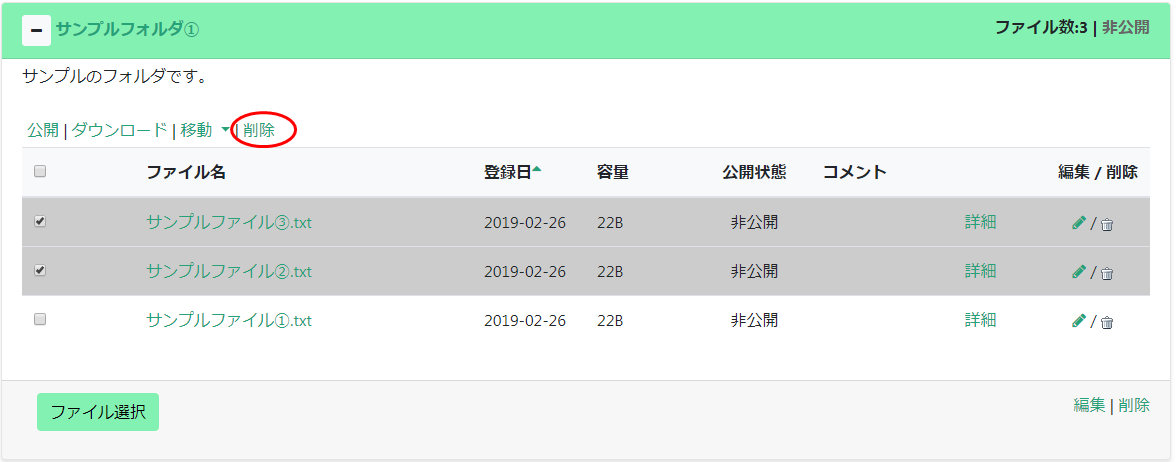Viewport: 1176px width, 462px height.
Task: Click trash icon for サンプルファイル③.txt
Action: pyautogui.click(x=1107, y=224)
